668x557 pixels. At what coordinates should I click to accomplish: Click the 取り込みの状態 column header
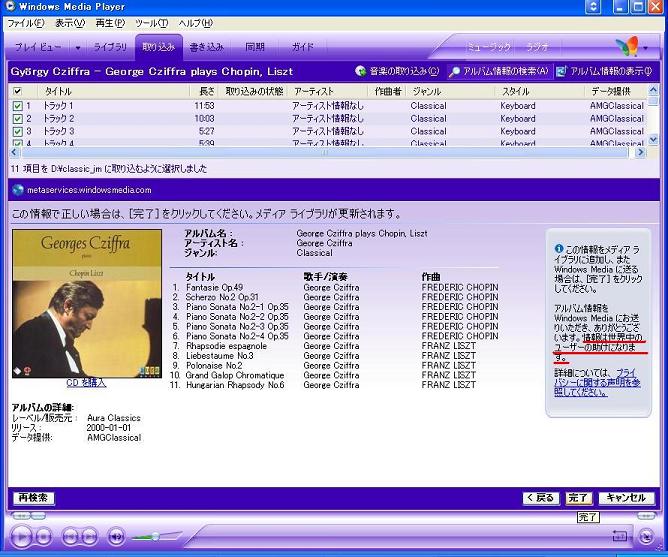point(254,91)
